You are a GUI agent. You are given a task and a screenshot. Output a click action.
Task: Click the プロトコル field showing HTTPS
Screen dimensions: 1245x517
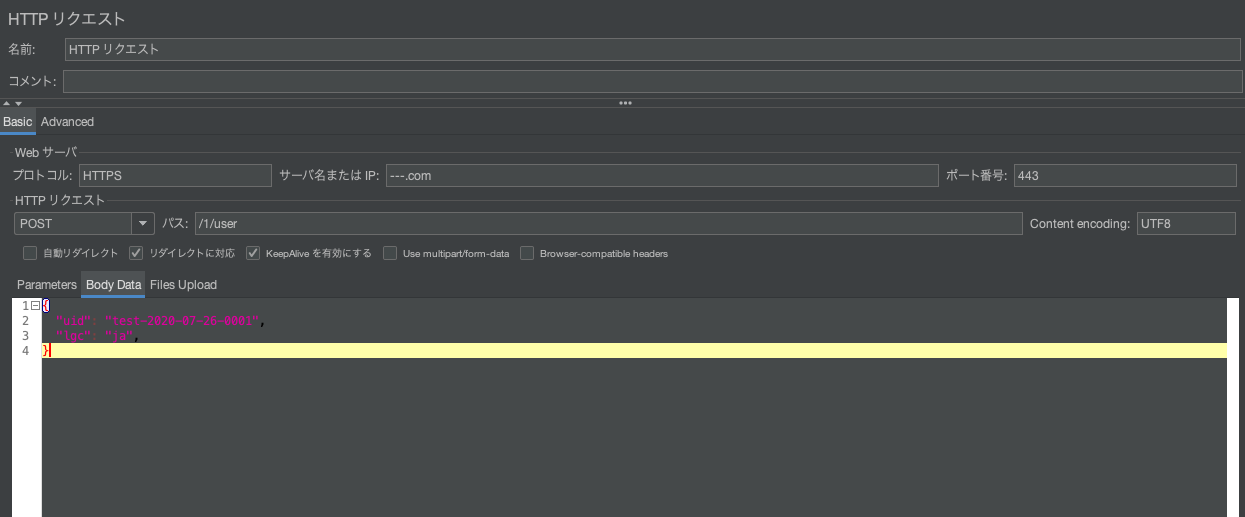coord(175,175)
